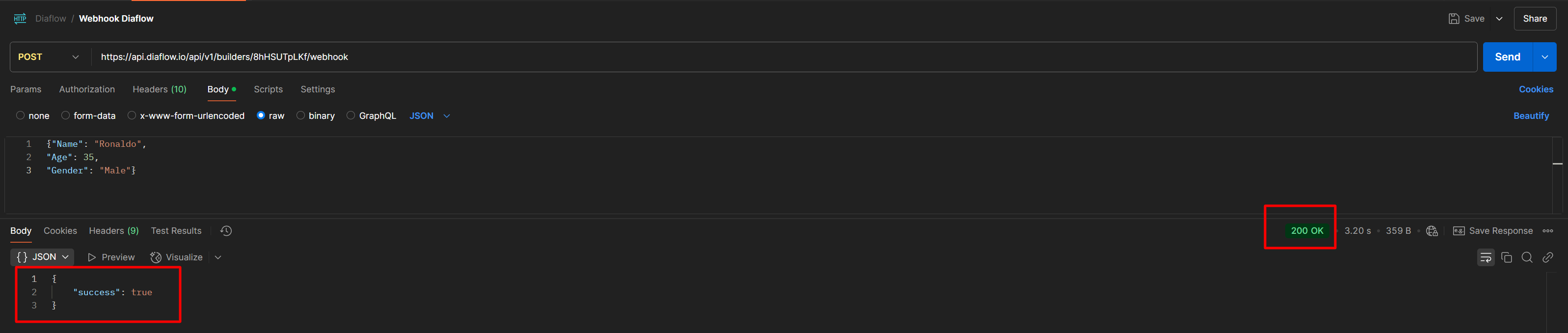The height and width of the screenshot is (333, 1568).
Task: Open the network info globe icon
Action: pos(1432,231)
